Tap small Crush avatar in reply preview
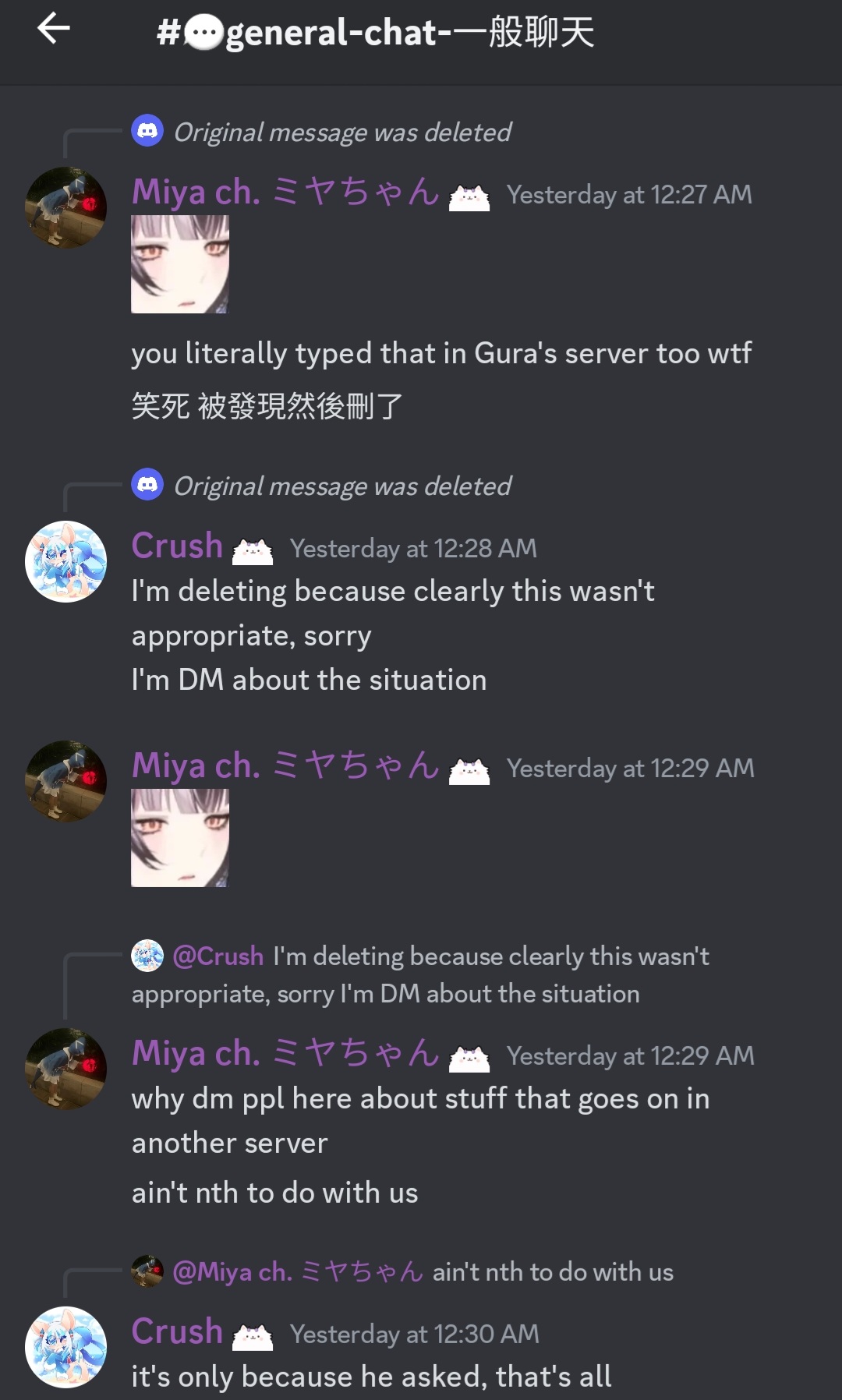This screenshot has height=1400, width=842. point(147,956)
